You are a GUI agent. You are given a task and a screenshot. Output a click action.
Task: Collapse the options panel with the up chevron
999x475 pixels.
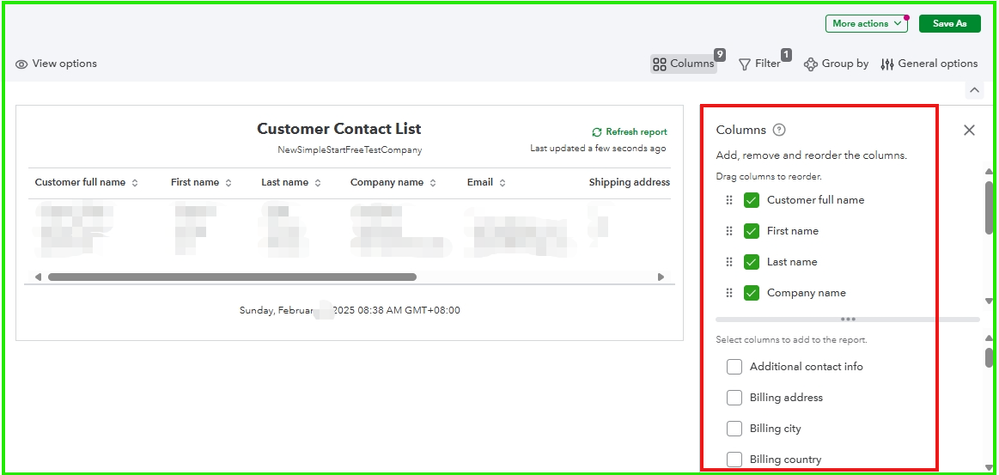pyautogui.click(x=974, y=90)
